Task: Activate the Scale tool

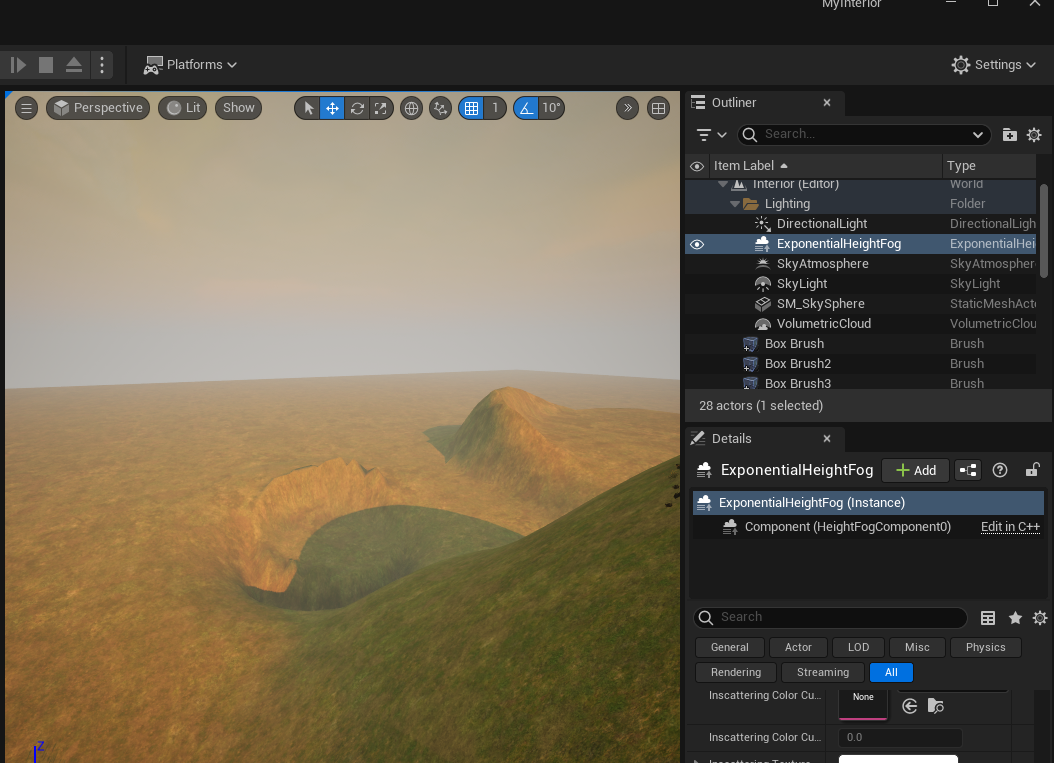Action: [x=380, y=108]
